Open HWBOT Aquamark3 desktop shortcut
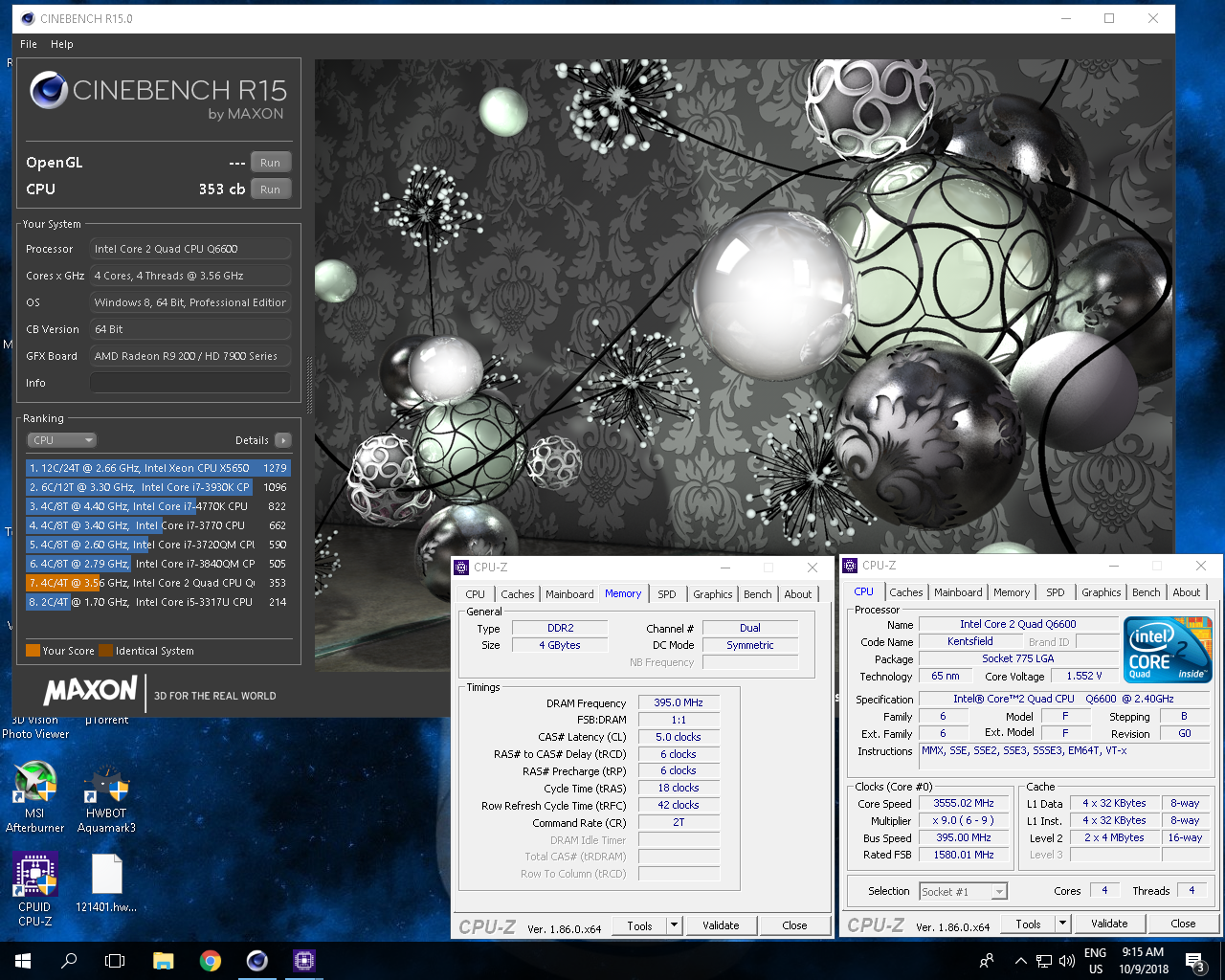 pyautogui.click(x=106, y=798)
